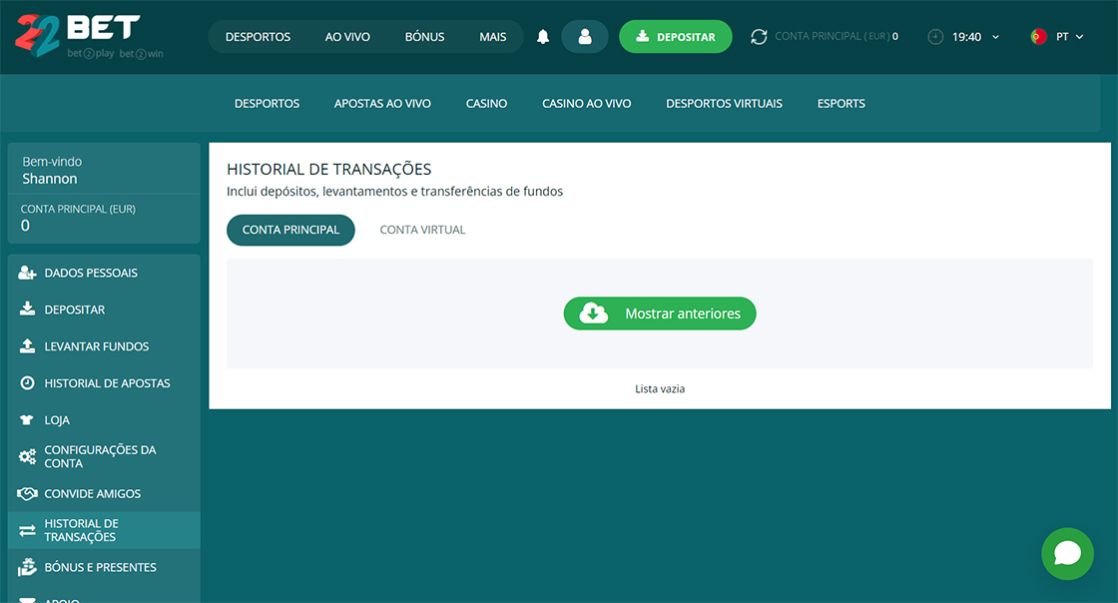Refresh the account balance with the sync icon
1118x603 pixels.
(x=761, y=35)
